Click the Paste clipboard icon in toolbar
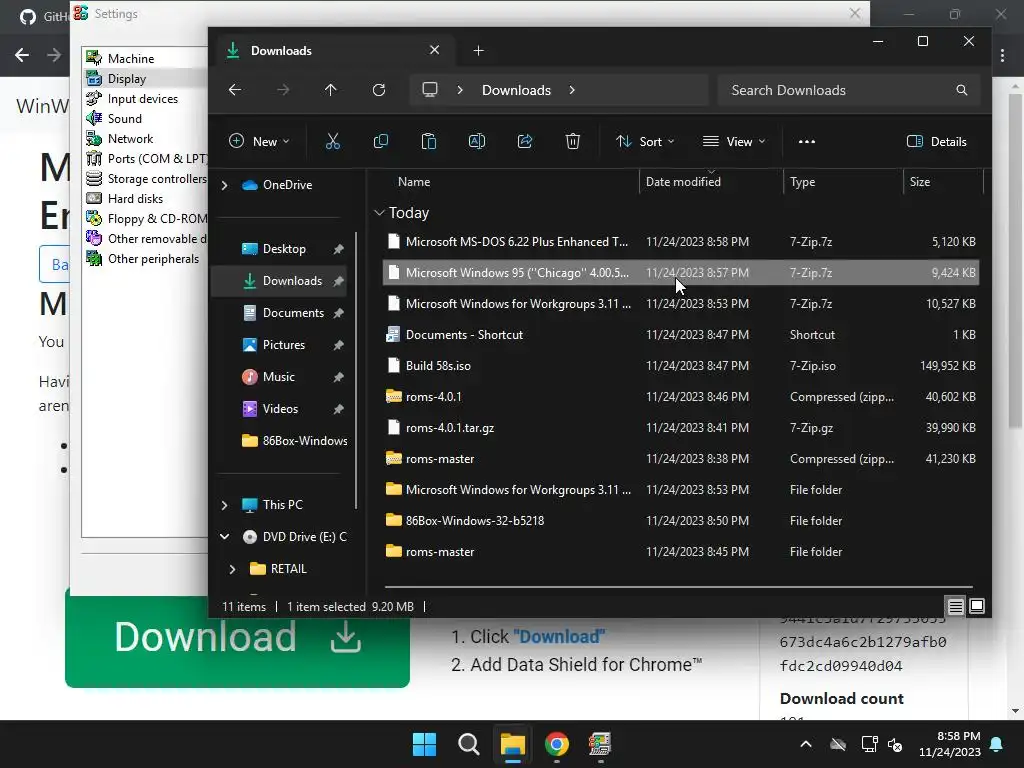Image resolution: width=1024 pixels, height=768 pixels. point(428,141)
